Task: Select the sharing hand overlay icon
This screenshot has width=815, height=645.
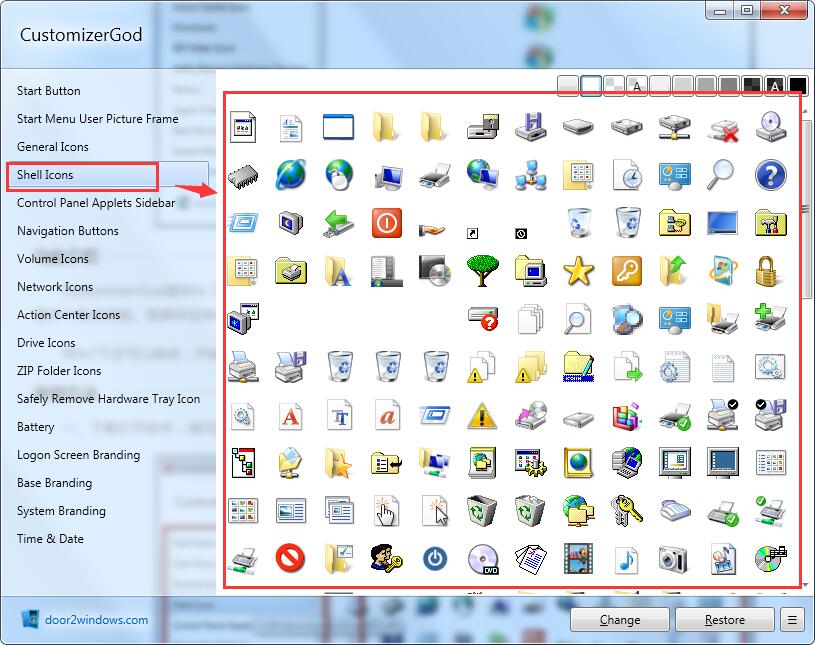Action: pos(432,229)
